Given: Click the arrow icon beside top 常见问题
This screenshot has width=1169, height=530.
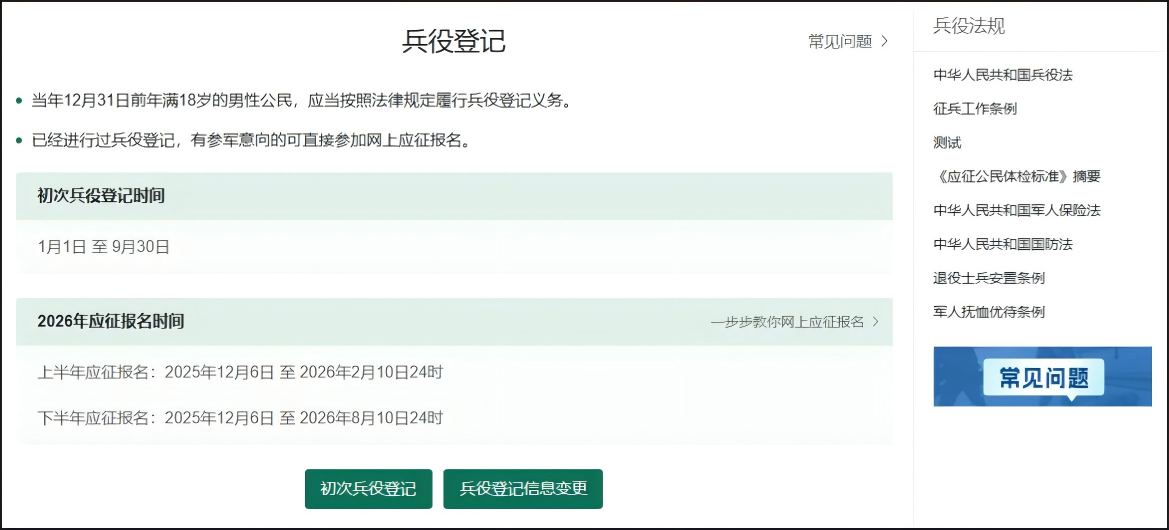Looking at the screenshot, I should pyautogui.click(x=884, y=42).
